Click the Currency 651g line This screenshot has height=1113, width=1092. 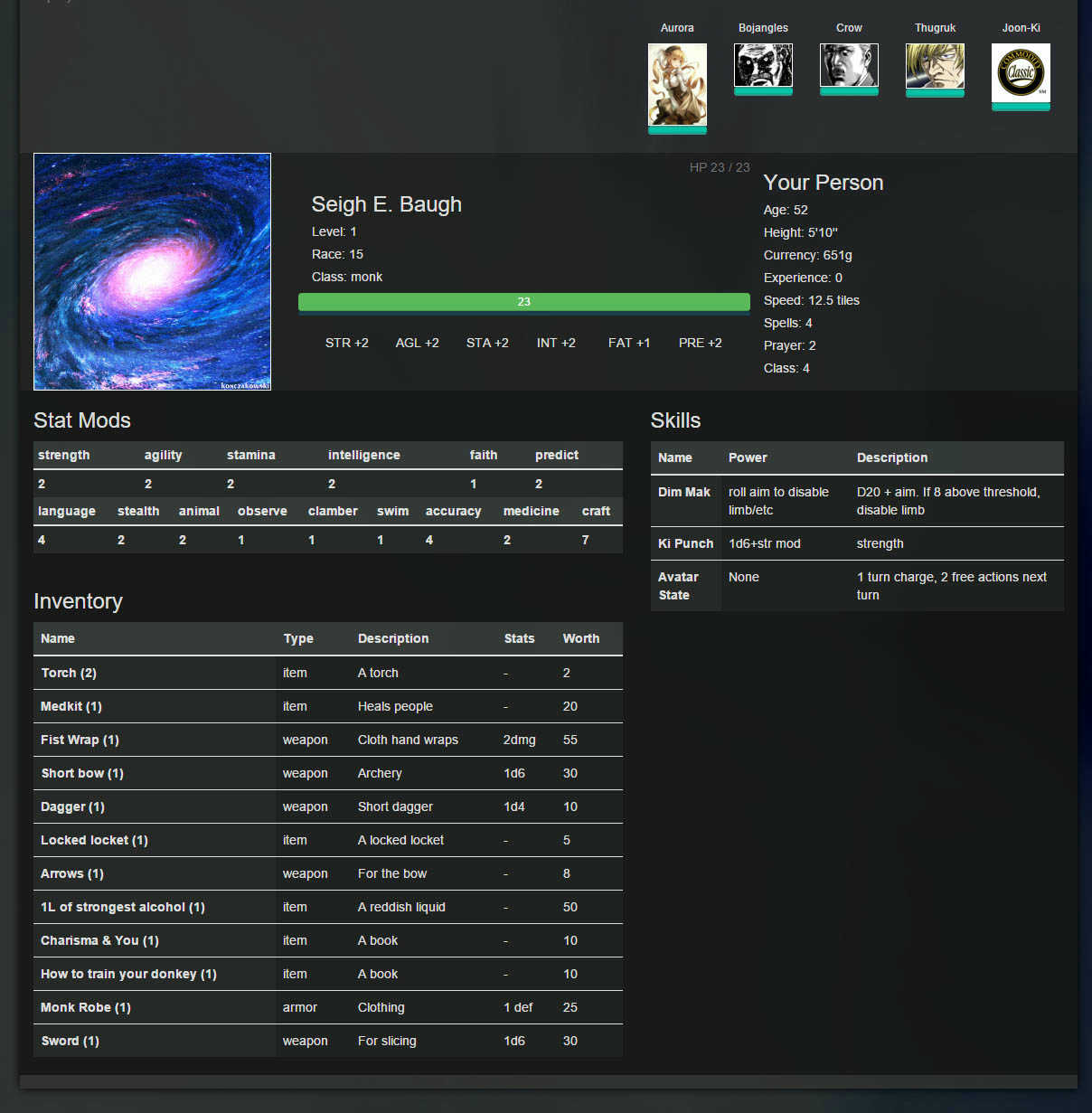pos(807,255)
